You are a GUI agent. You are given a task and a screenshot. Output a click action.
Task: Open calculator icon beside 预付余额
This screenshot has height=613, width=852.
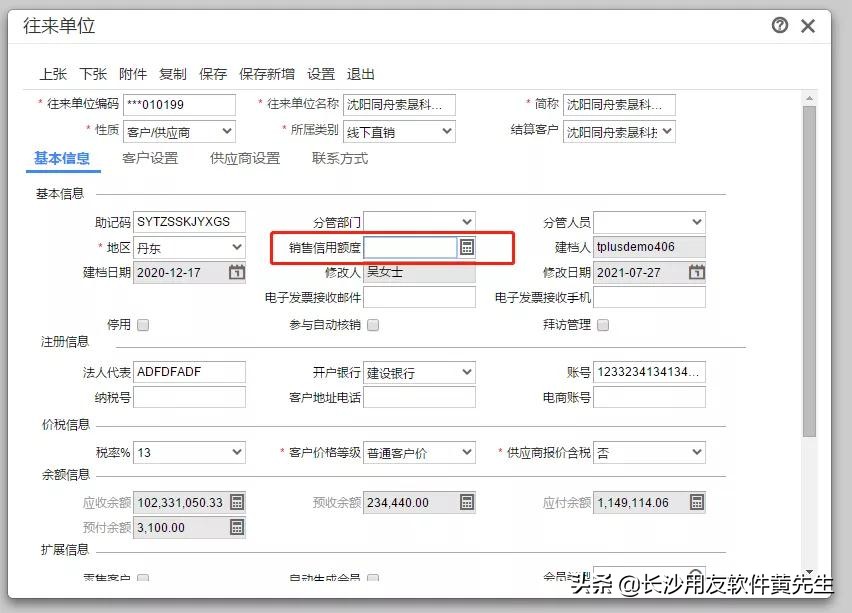pyautogui.click(x=237, y=527)
